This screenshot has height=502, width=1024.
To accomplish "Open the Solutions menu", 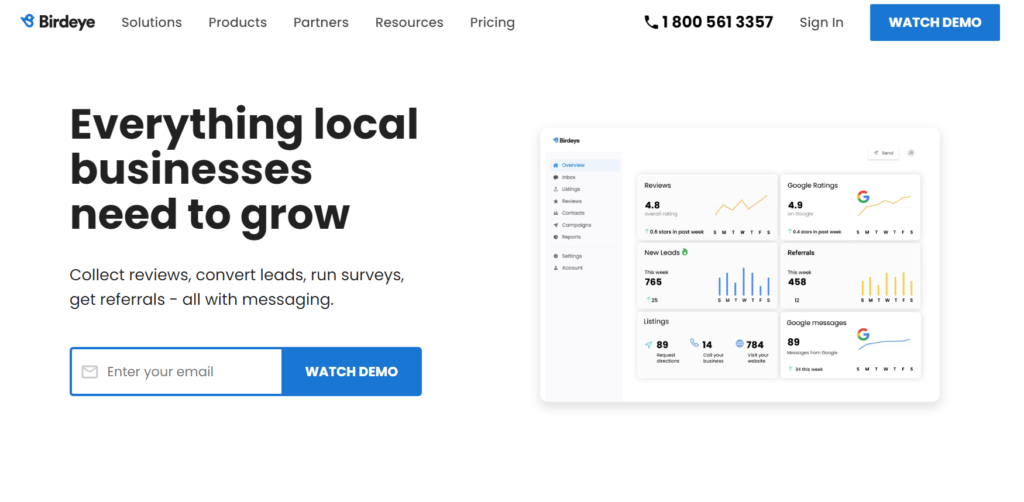I will click(x=152, y=22).
